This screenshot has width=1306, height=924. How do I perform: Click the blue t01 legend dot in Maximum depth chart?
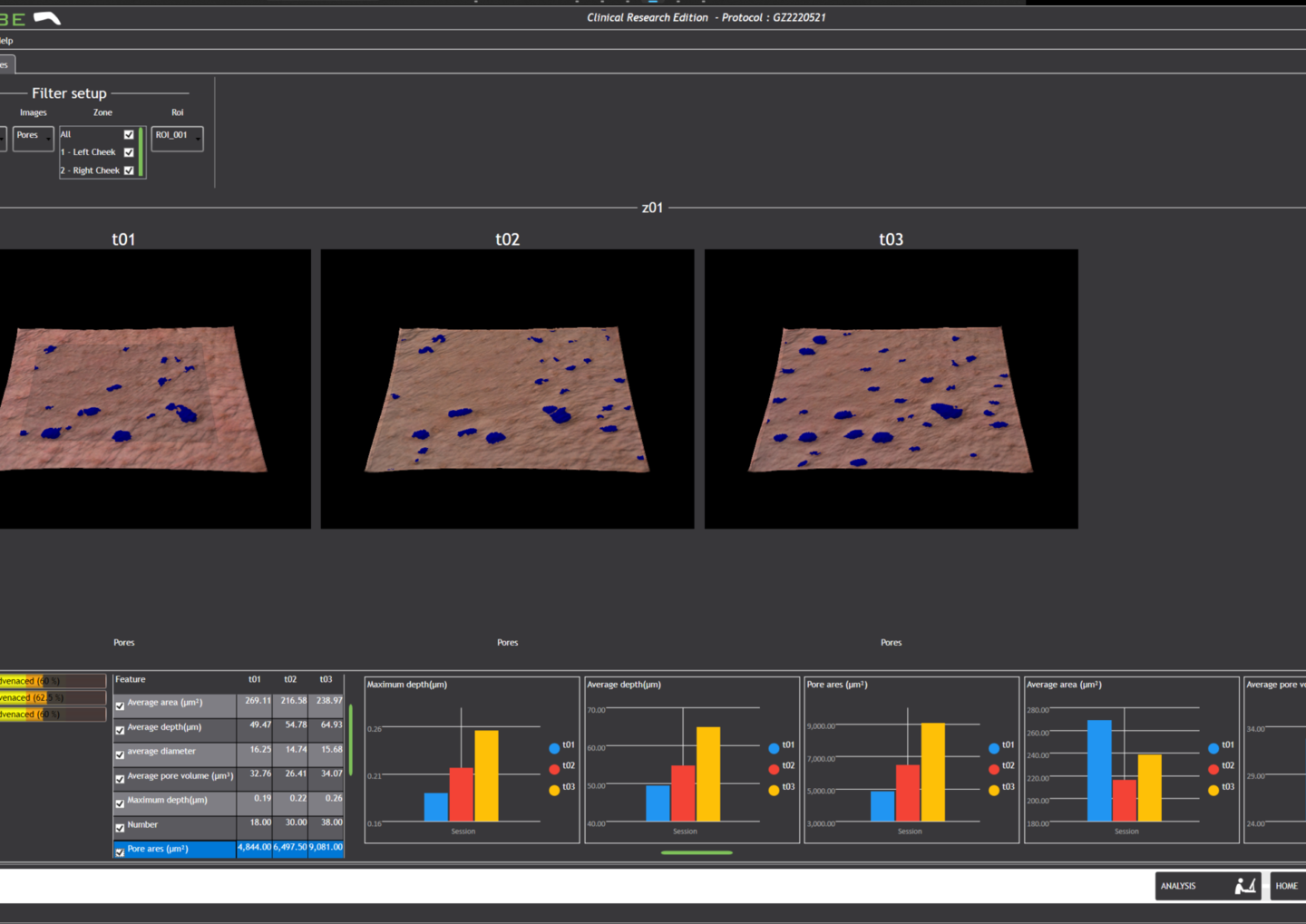tap(554, 748)
